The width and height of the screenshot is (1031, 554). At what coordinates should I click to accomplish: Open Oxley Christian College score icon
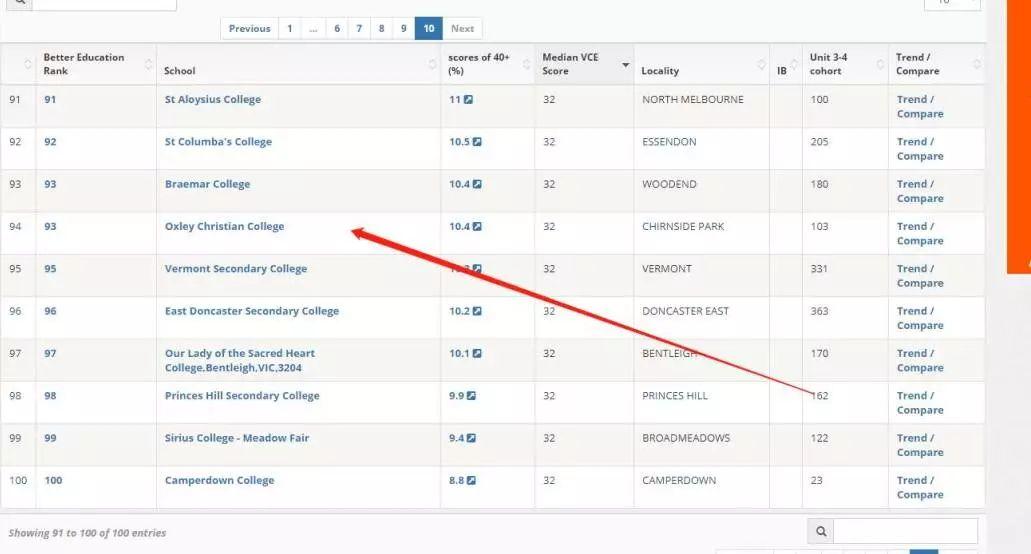point(477,227)
